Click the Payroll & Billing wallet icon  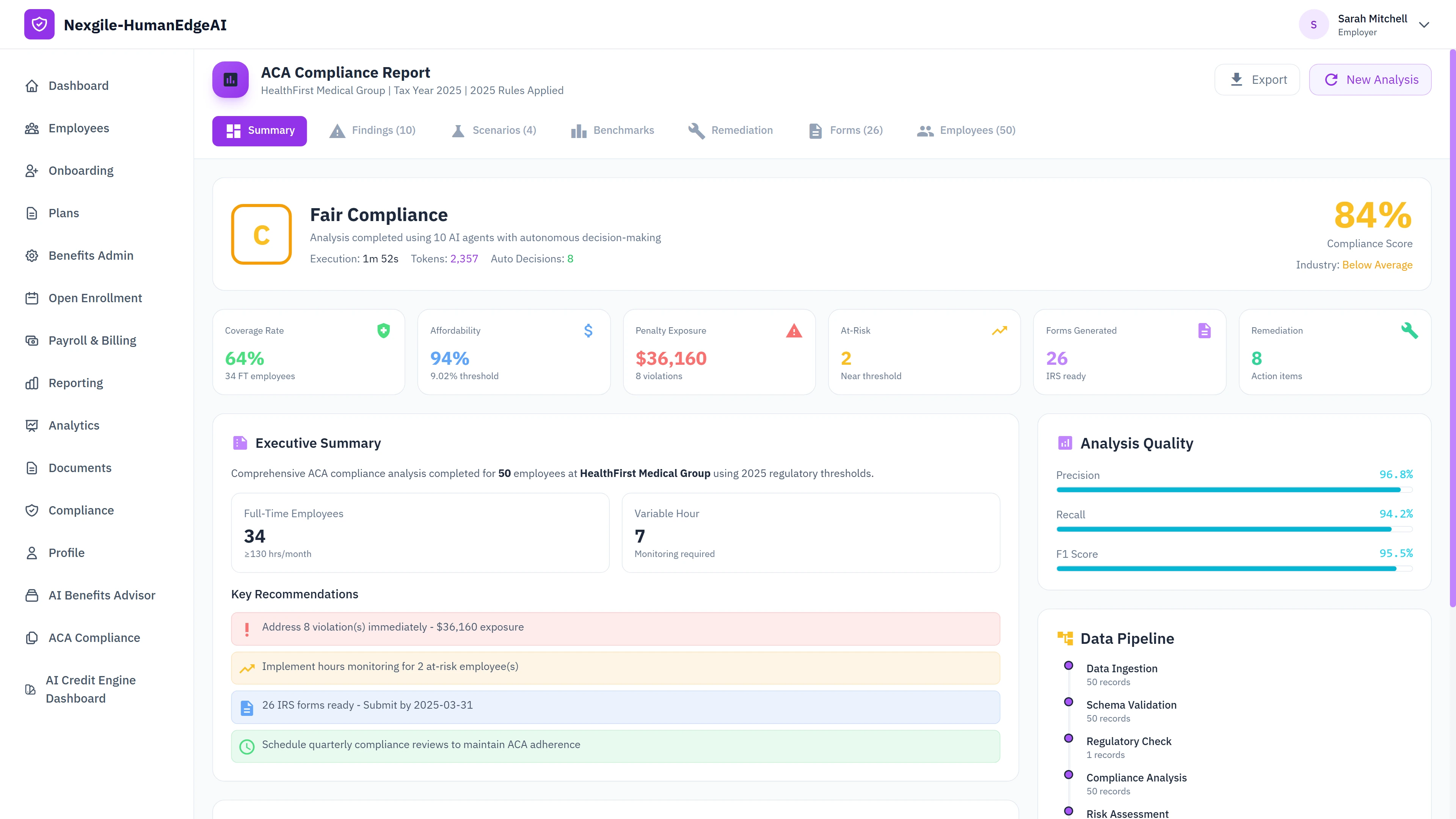coord(32,340)
